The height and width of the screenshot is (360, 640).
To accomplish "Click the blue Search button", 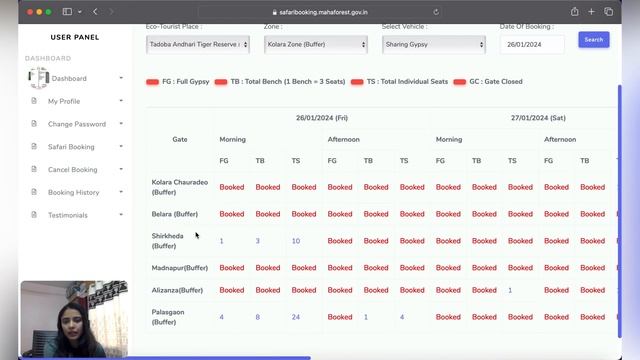I will [593, 40].
